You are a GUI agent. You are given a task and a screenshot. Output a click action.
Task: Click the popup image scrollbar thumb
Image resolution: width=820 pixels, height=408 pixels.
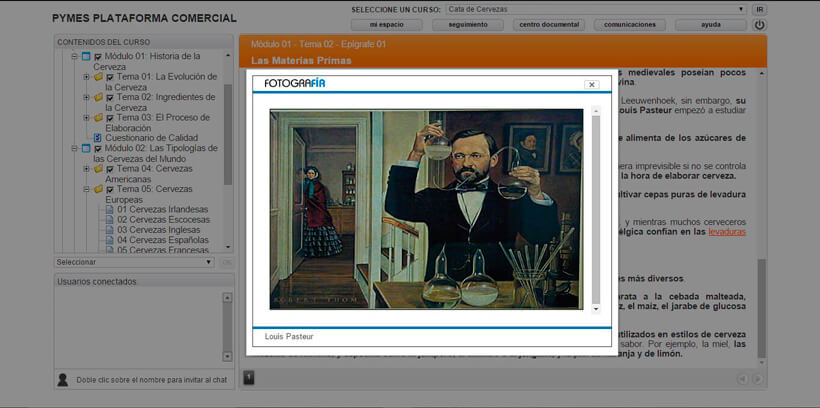pos(596,209)
